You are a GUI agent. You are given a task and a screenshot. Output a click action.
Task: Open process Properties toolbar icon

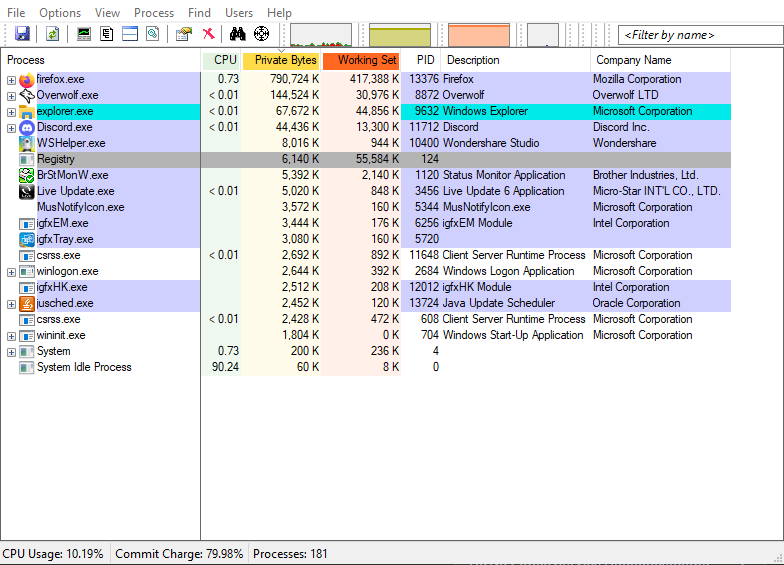point(184,34)
